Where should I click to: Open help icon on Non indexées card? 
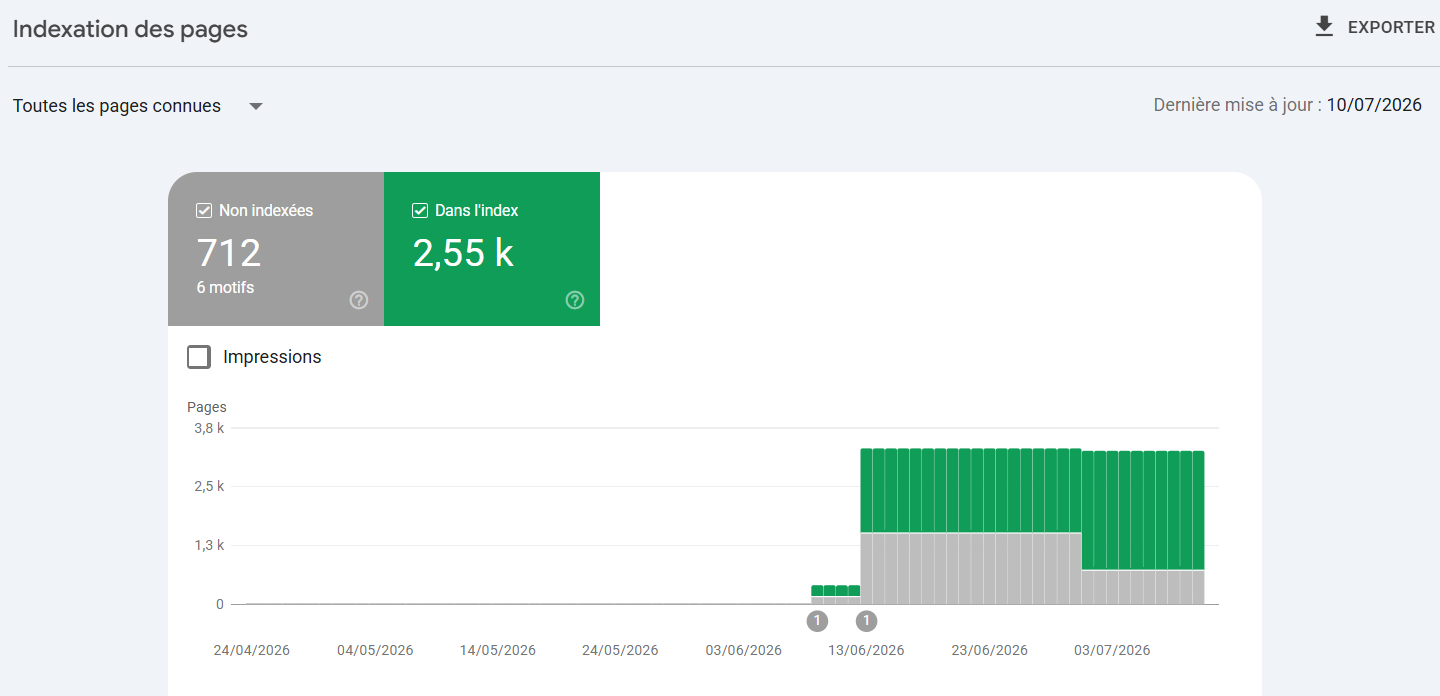tap(359, 300)
